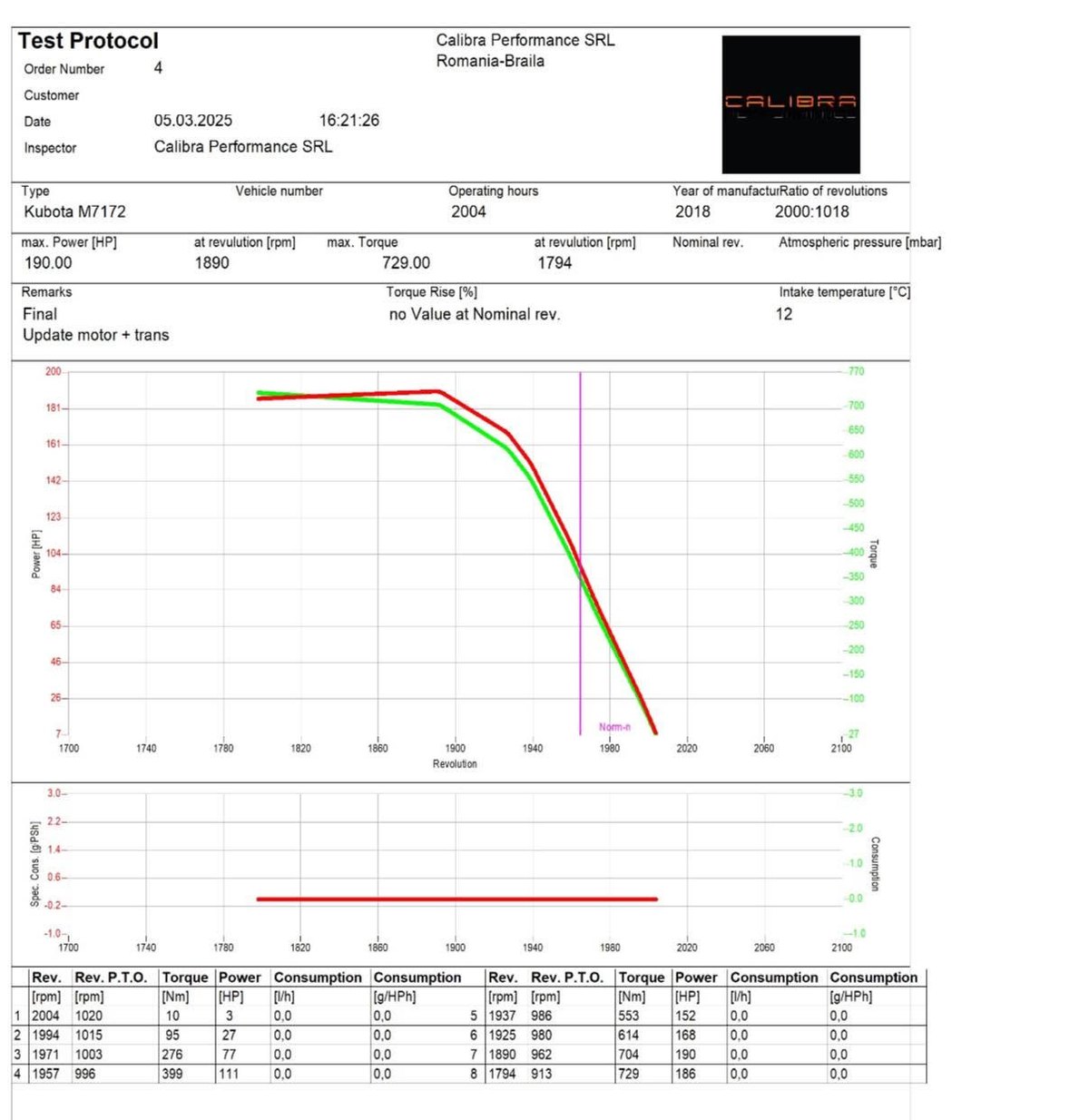Click "Romania-Braila" in the header
The image size is (1089, 1120).
point(490,62)
